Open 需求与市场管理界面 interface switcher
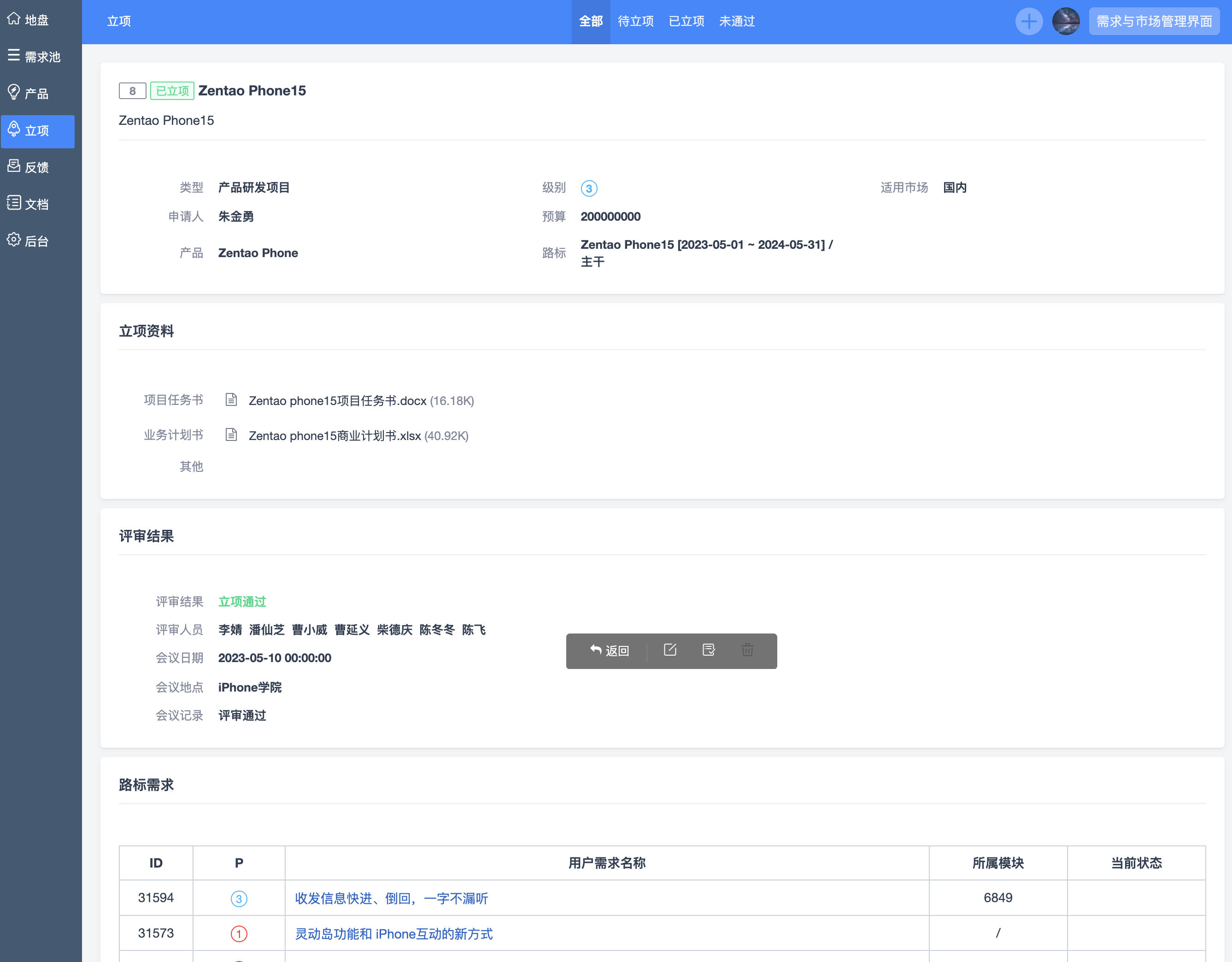Image resolution: width=1232 pixels, height=962 pixels. (x=1154, y=22)
